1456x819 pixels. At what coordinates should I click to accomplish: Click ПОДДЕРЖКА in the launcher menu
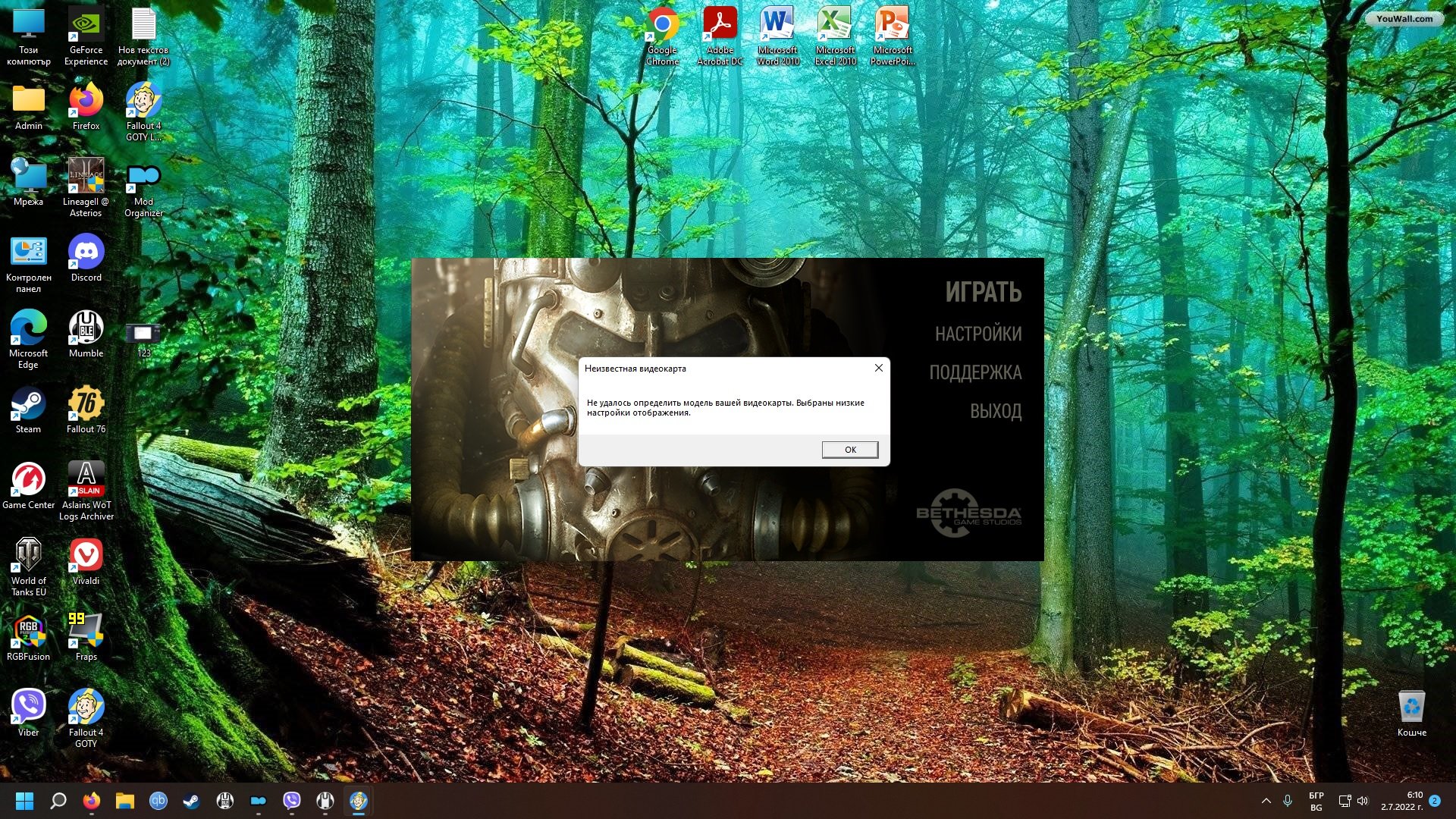[x=975, y=372]
